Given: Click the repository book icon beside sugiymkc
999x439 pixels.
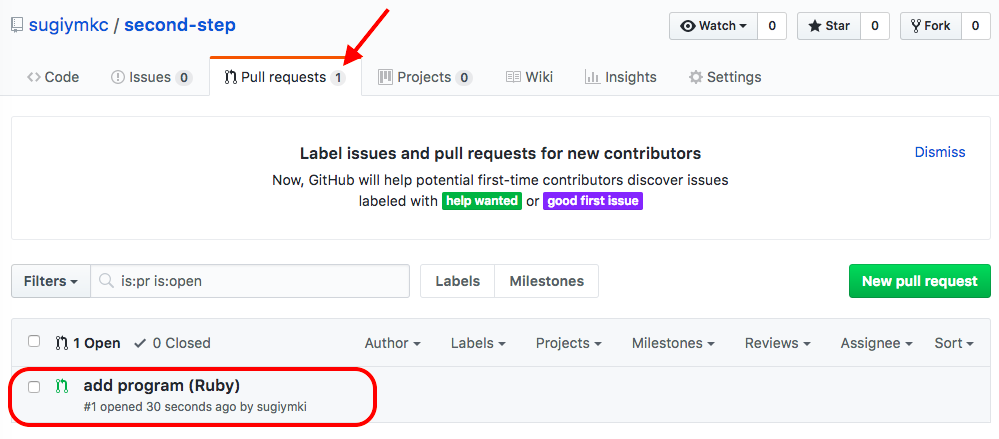Looking at the screenshot, I should (17, 25).
